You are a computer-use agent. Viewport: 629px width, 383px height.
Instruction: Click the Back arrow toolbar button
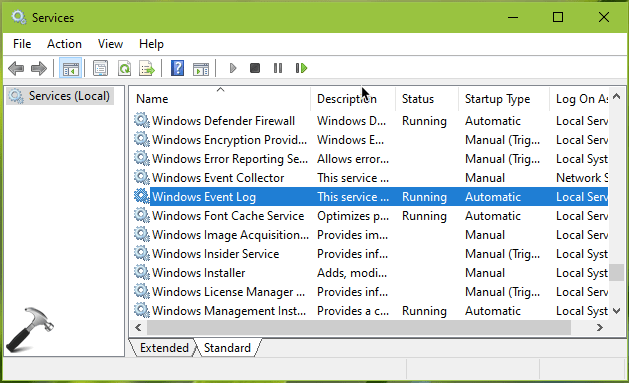16,68
